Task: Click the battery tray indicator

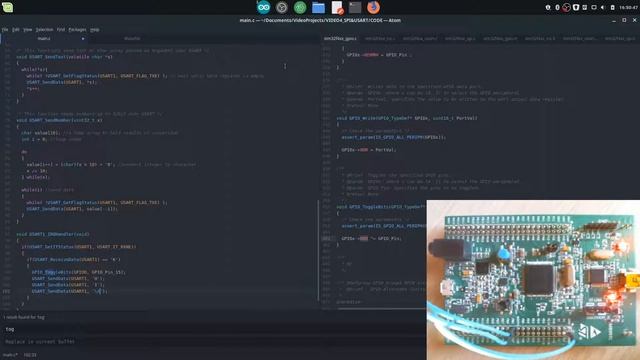Action: 612,7
